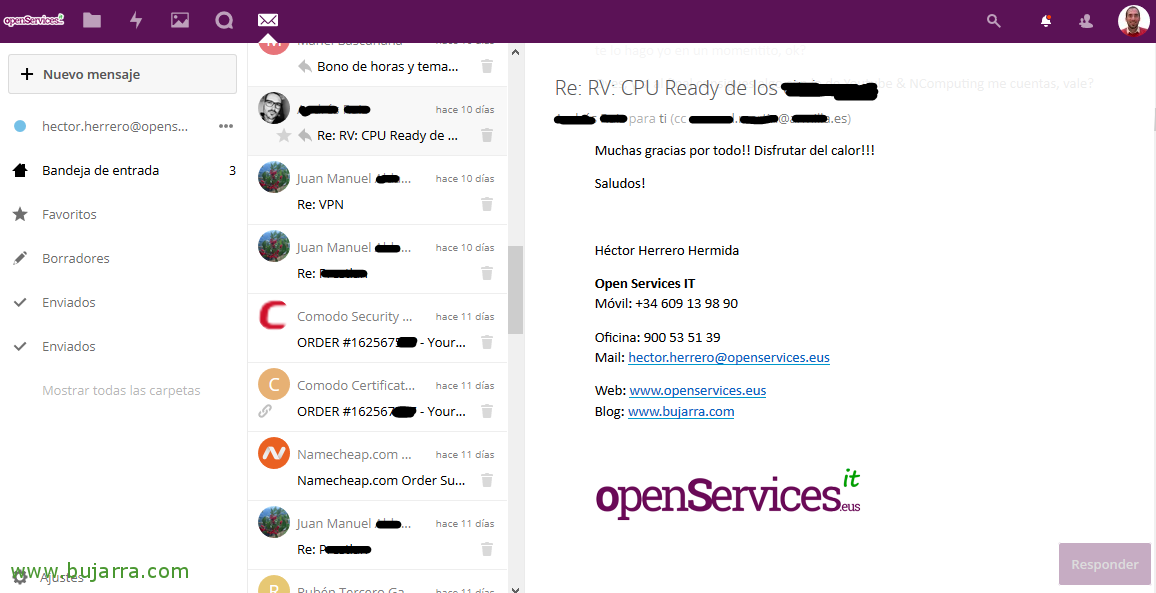Open the notifications bell icon

pyautogui.click(x=1046, y=20)
